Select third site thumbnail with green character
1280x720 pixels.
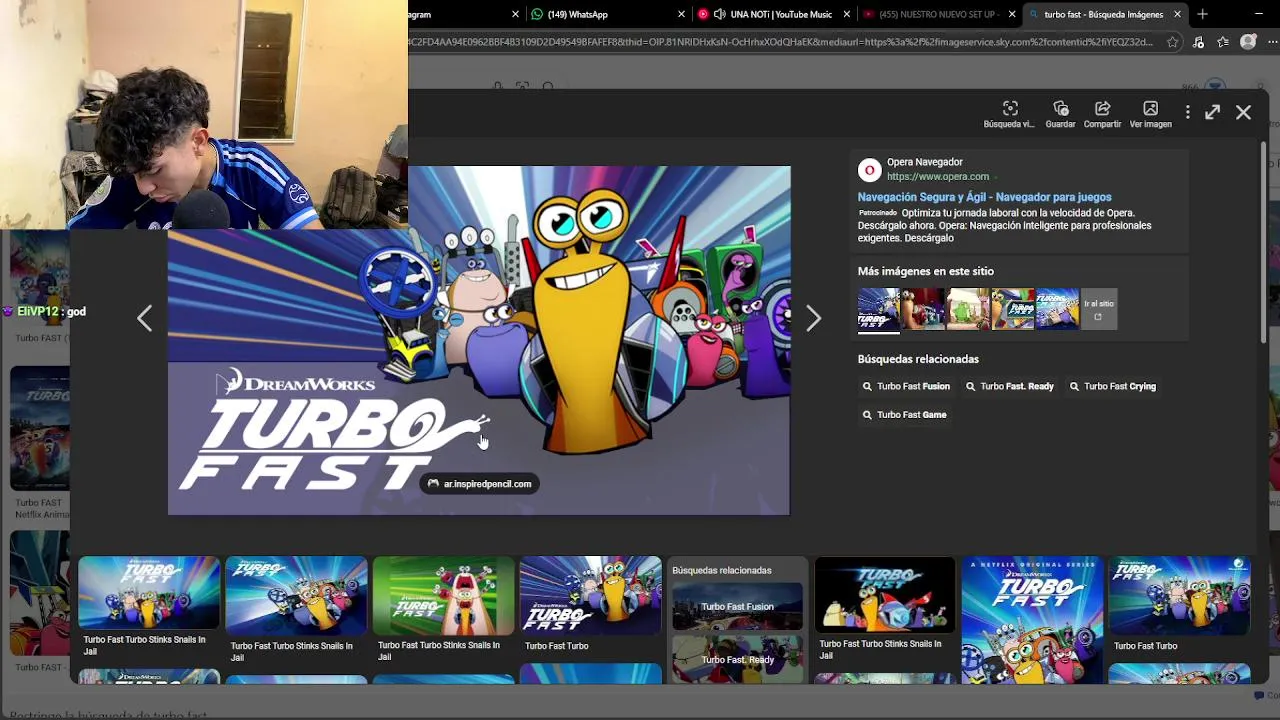968,309
